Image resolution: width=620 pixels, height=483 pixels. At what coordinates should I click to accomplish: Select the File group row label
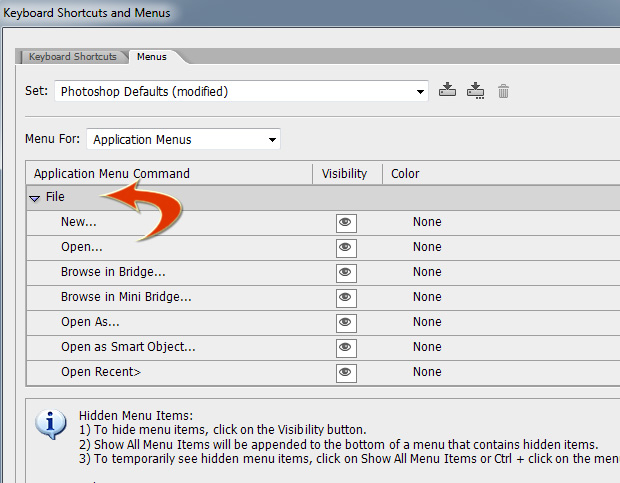(55, 196)
